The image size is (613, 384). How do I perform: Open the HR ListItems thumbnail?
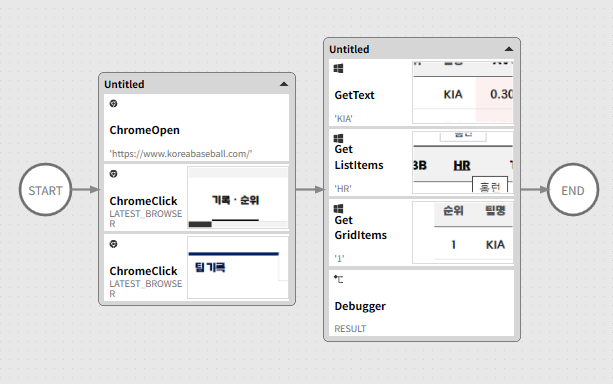click(x=463, y=162)
